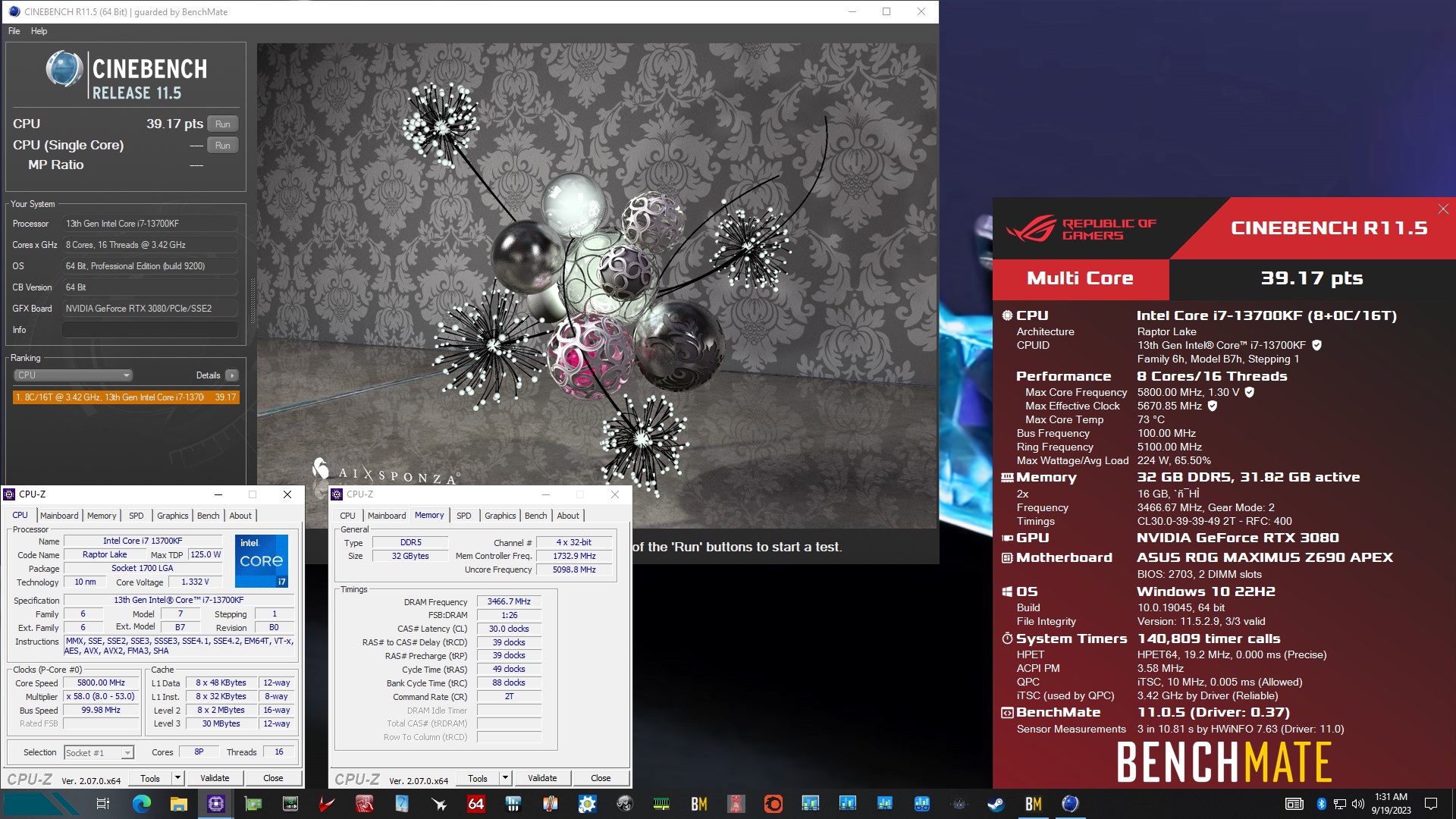Open the Steam taskbar icon
The image size is (1456, 819).
coord(996,804)
